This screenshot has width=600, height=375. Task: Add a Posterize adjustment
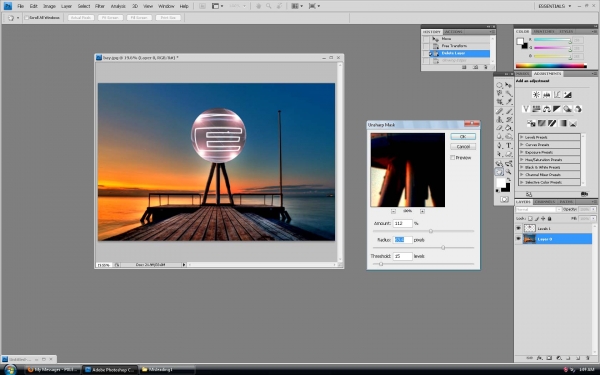[541, 123]
